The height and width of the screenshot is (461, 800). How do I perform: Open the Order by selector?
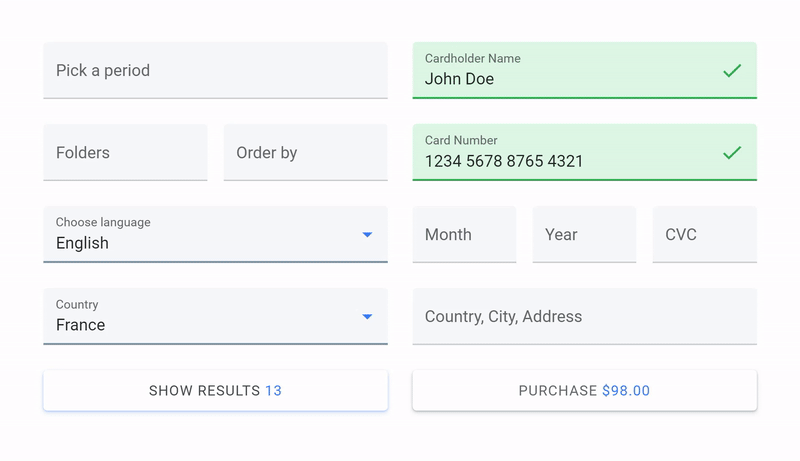click(305, 153)
